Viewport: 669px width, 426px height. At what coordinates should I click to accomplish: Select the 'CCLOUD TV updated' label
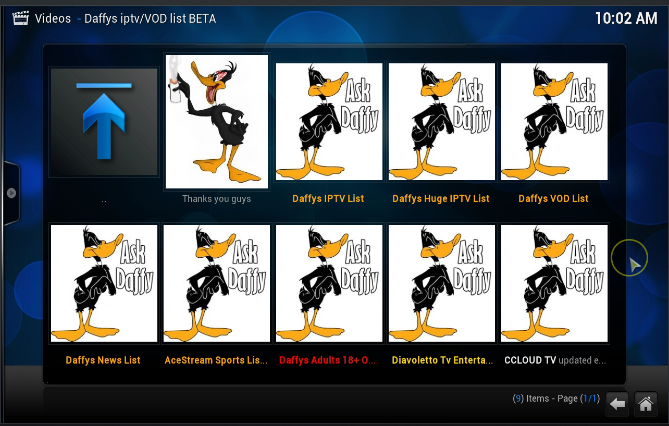(555, 360)
